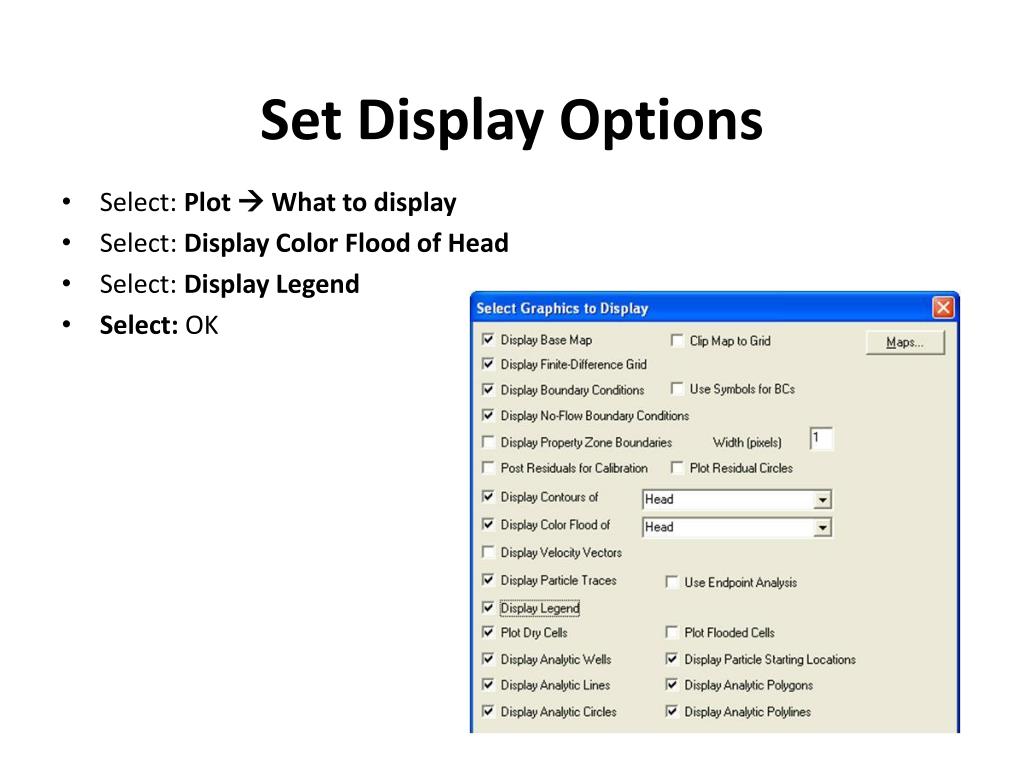Toggle Display Color Flood of checkbox
The height and width of the screenshot is (768, 1024).
[x=488, y=524]
